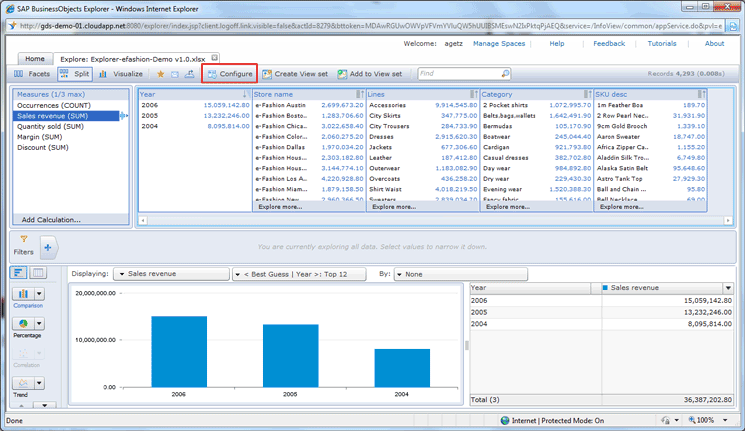Click the magnifier icon in Find box

point(505,74)
